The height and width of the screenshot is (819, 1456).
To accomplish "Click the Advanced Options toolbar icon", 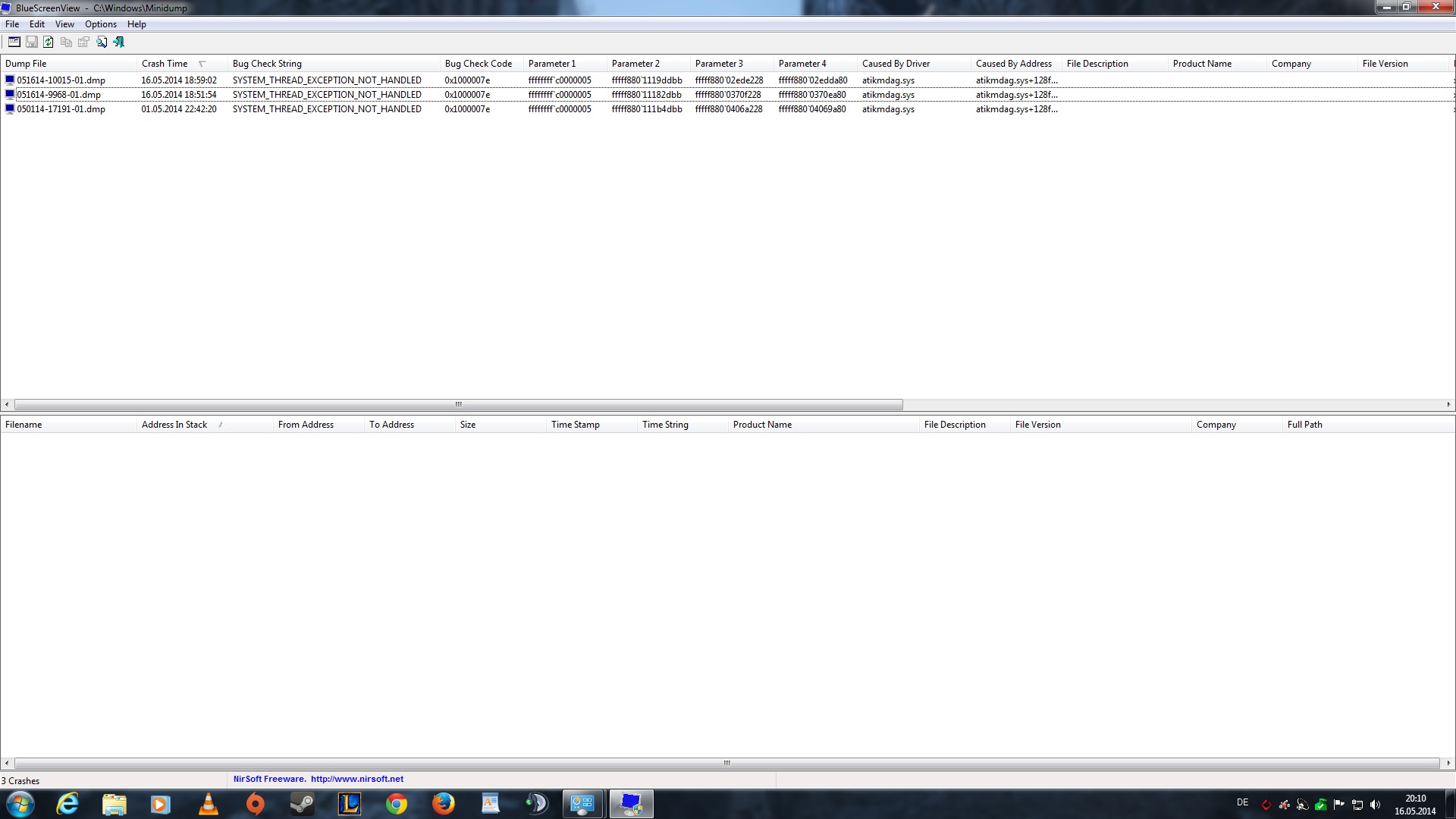I will [x=14, y=42].
